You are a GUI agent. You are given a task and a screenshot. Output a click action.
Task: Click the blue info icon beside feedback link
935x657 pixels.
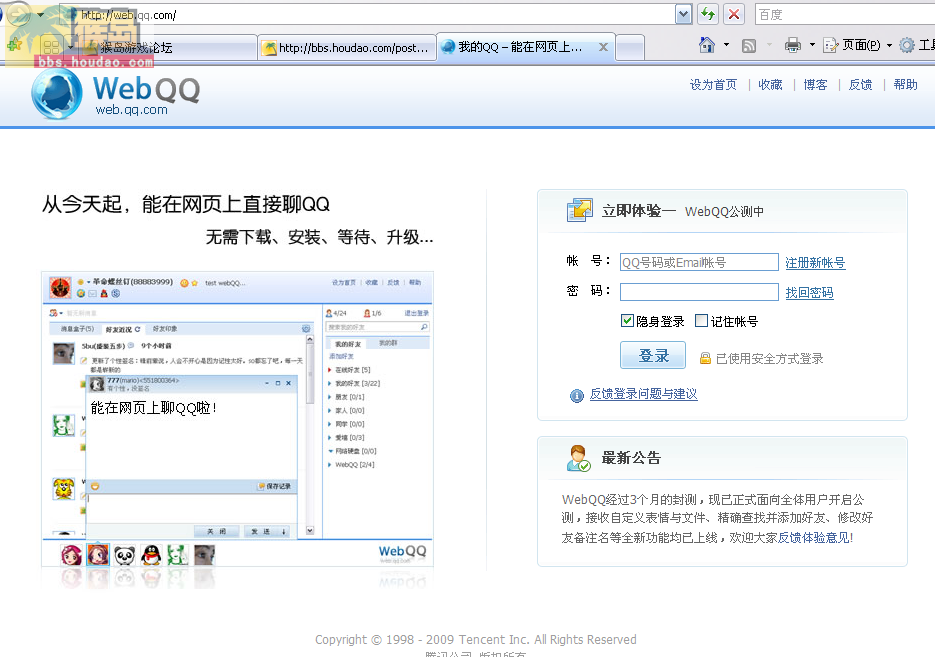coord(577,396)
